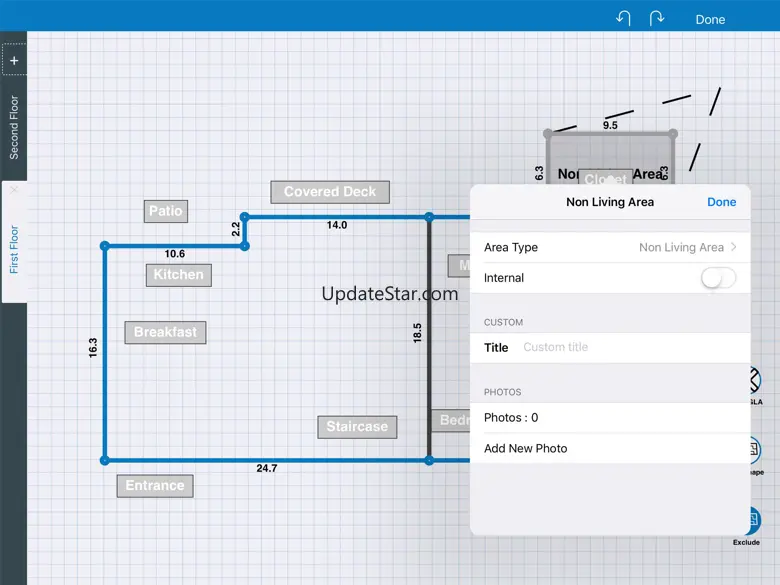Select the Covered Deck label
This screenshot has width=780, height=585.
click(x=330, y=192)
